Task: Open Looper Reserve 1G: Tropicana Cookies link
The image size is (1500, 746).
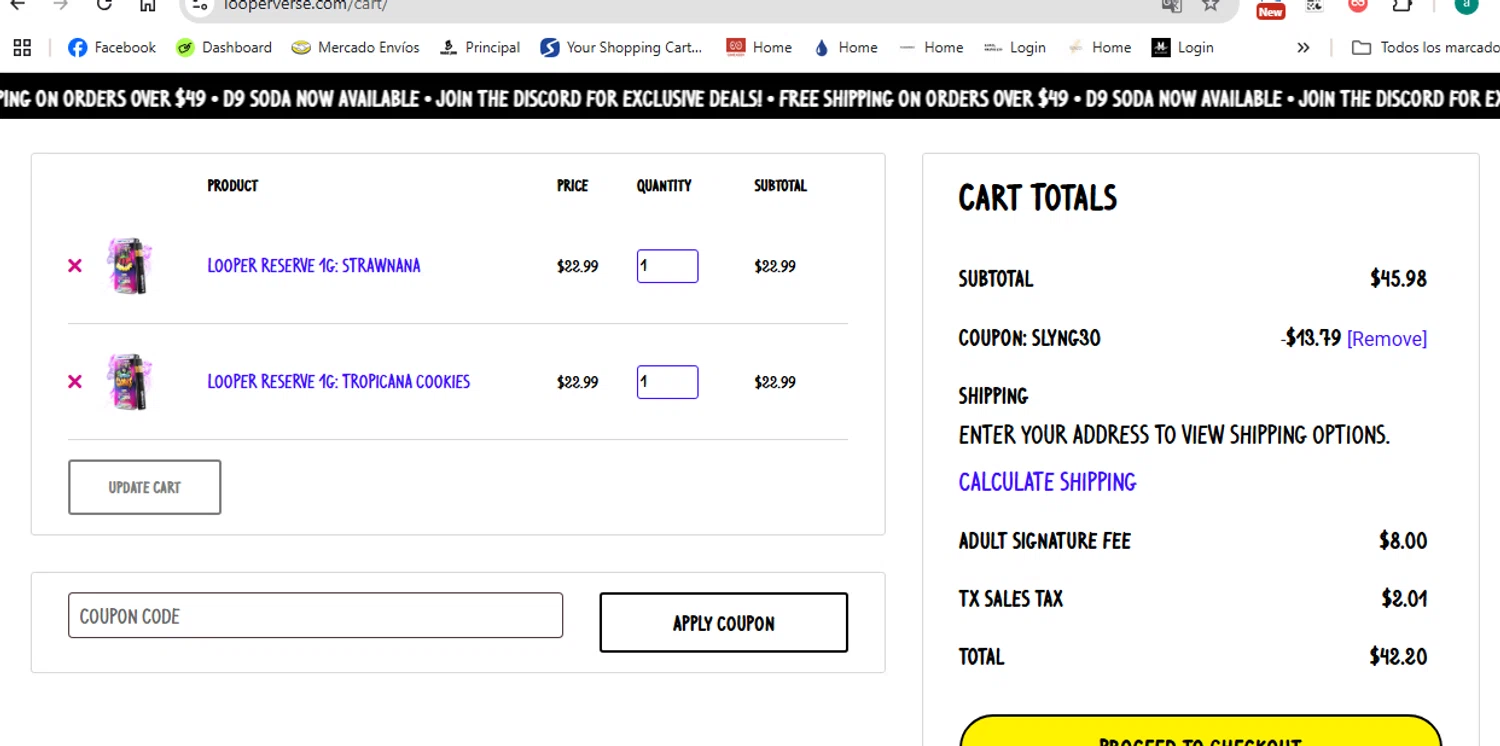Action: coord(339,382)
